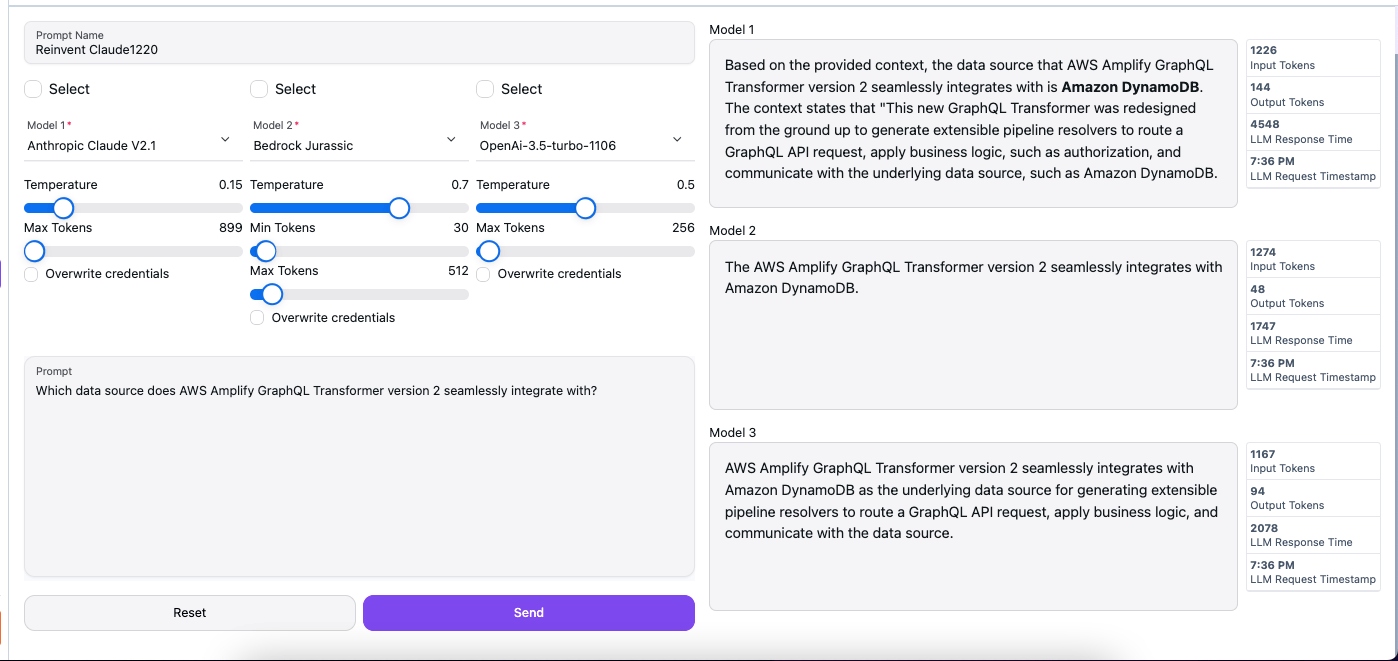Click the Model 2 response text box
The image size is (1398, 661).
click(x=973, y=326)
